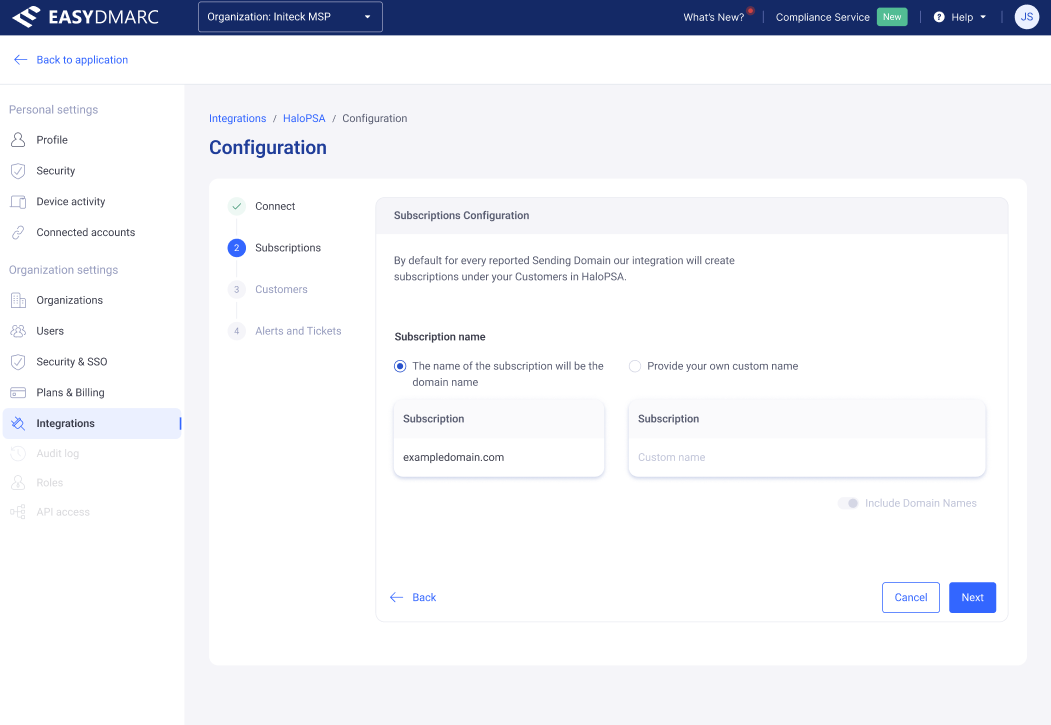Open Audit log page
The width and height of the screenshot is (1051, 725).
pyautogui.click(x=58, y=453)
